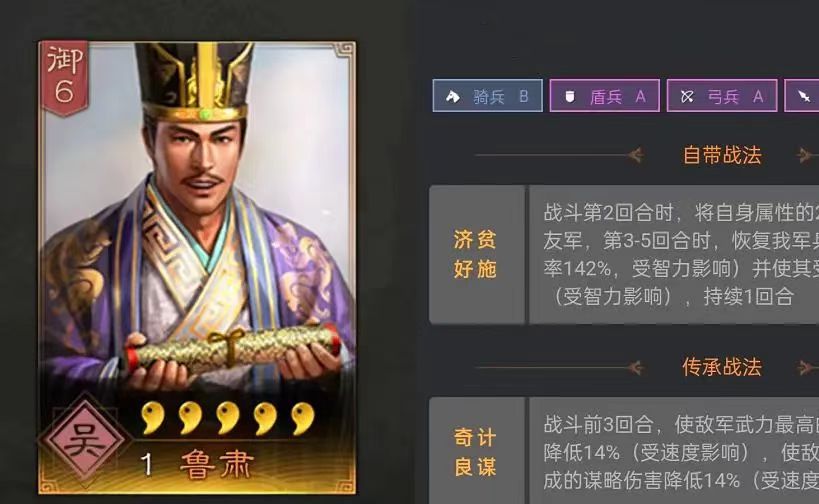819x504 pixels.
Task: Click the 鲁肃 name label on the card
Action: click(217, 464)
